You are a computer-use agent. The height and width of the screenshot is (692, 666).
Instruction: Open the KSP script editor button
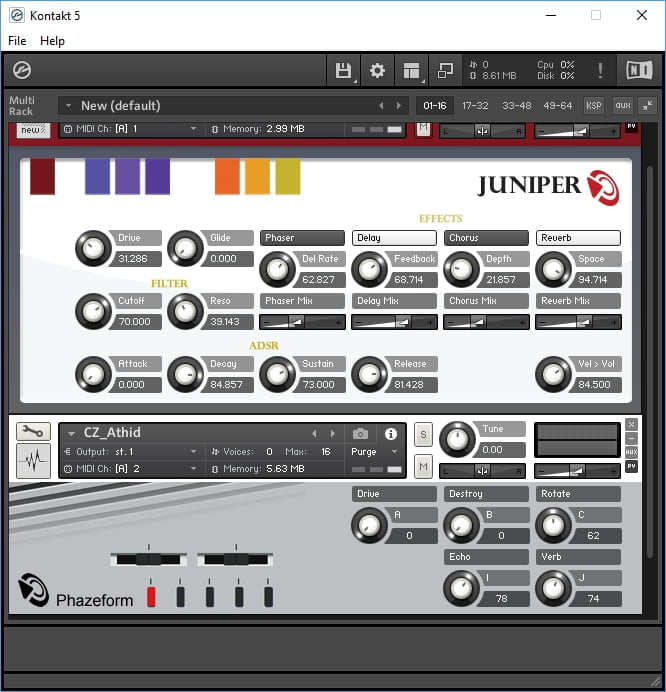[x=594, y=105]
